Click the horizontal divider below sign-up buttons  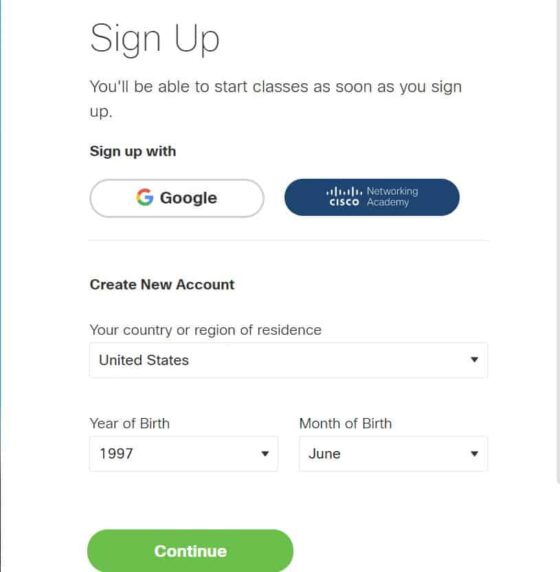coord(288,240)
